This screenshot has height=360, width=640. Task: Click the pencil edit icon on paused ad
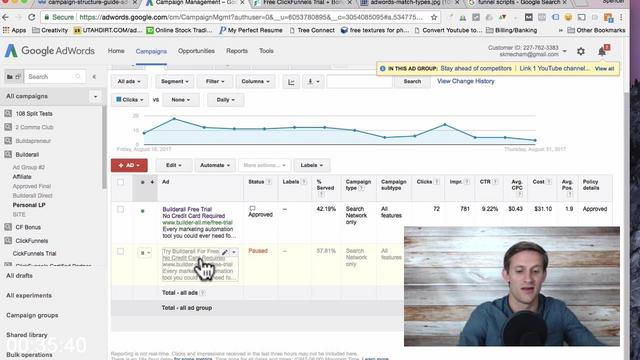pyautogui.click(x=224, y=252)
